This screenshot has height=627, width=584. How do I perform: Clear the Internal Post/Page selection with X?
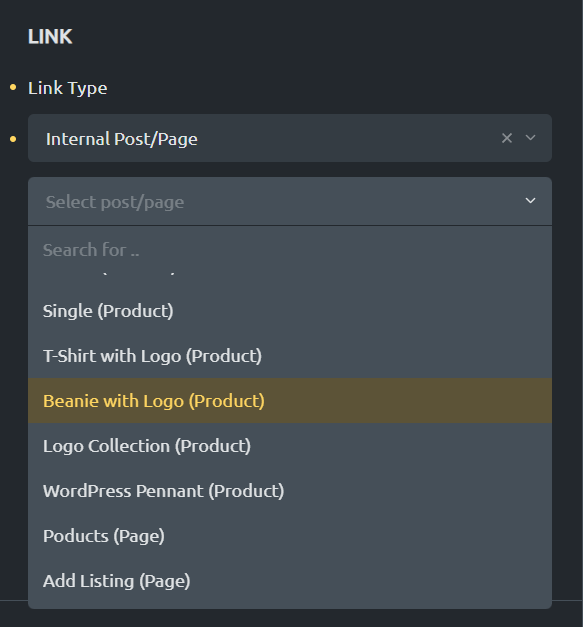click(x=507, y=138)
